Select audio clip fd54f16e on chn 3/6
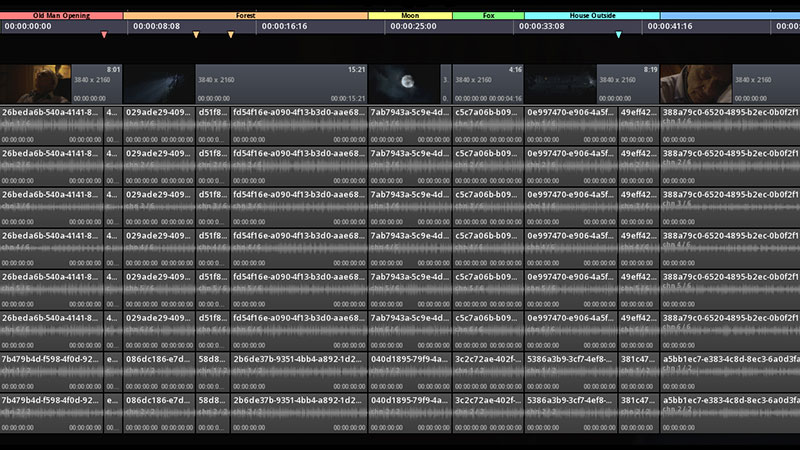800x450 pixels. point(299,208)
